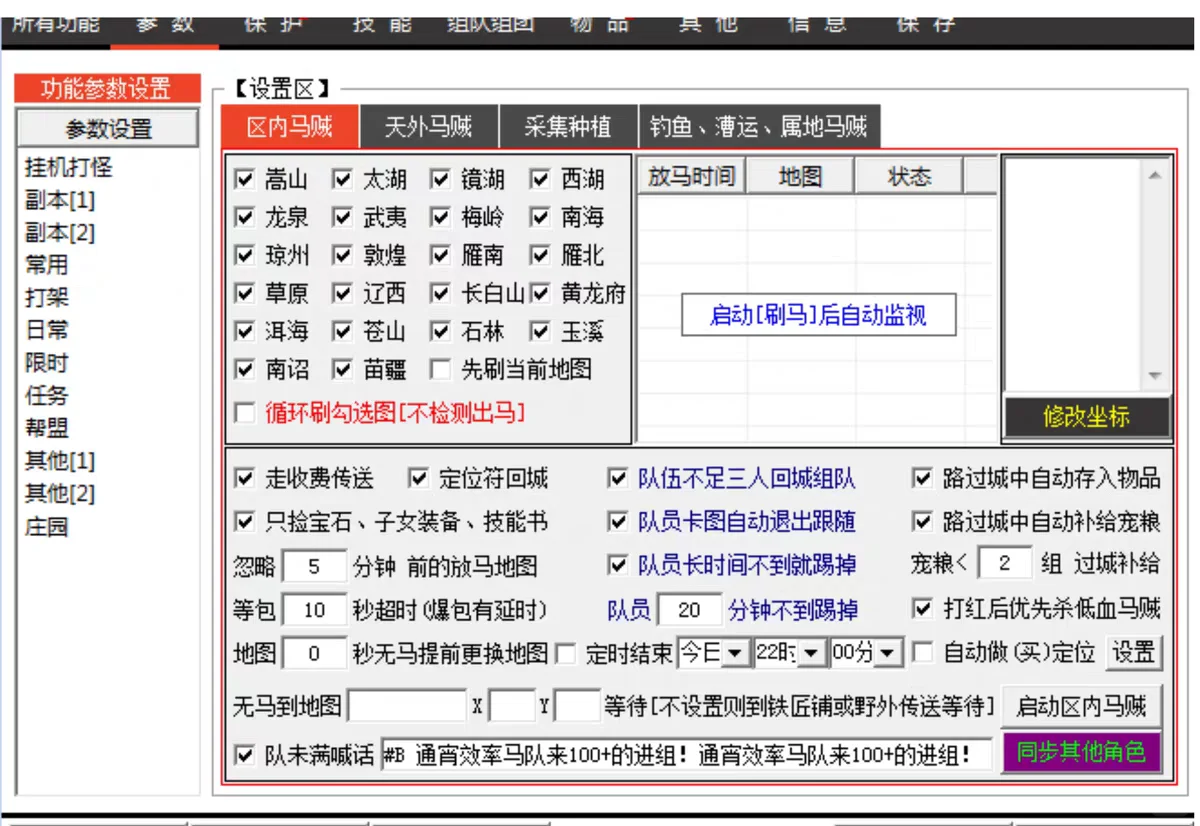The image size is (1200, 826).
Task: Enable the 先刷当前地图 checkbox
Action: 438,368
